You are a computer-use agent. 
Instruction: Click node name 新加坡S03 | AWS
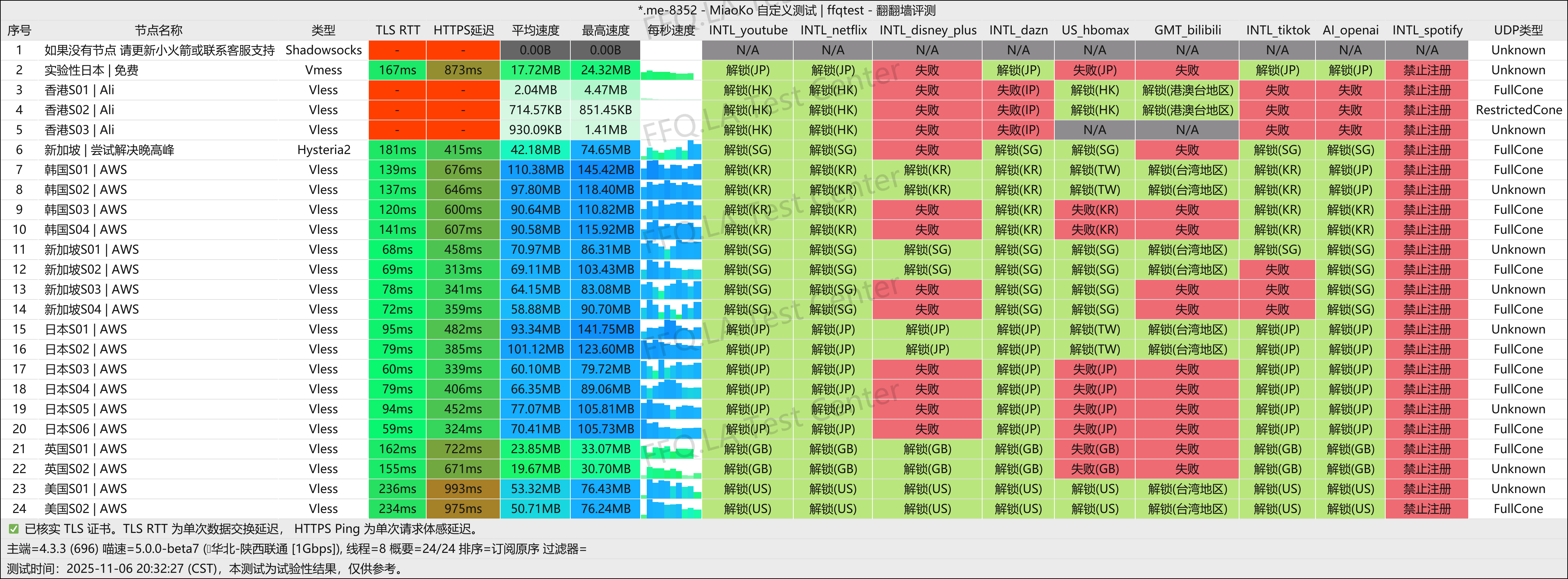click(x=91, y=289)
